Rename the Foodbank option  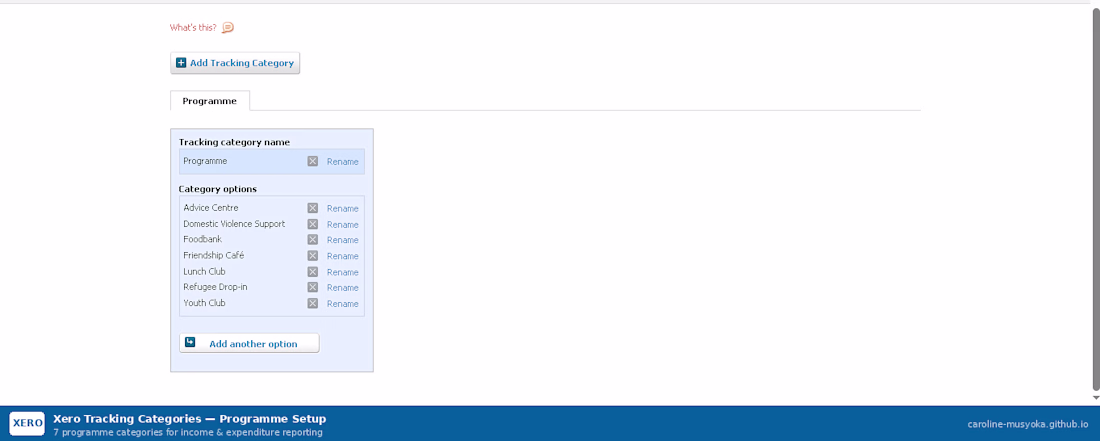pyautogui.click(x=342, y=240)
